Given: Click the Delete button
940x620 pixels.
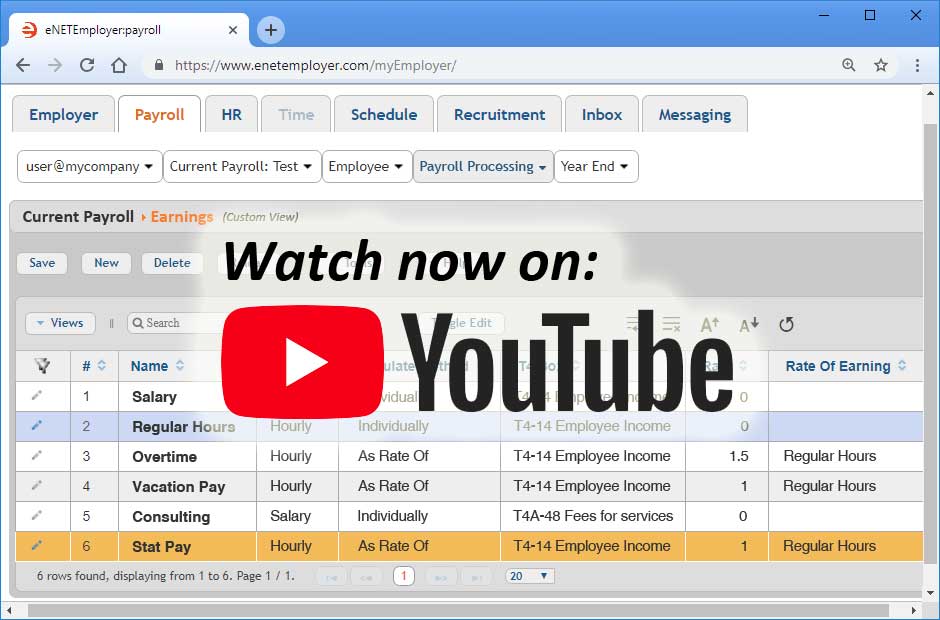Looking at the screenshot, I should point(172,263).
